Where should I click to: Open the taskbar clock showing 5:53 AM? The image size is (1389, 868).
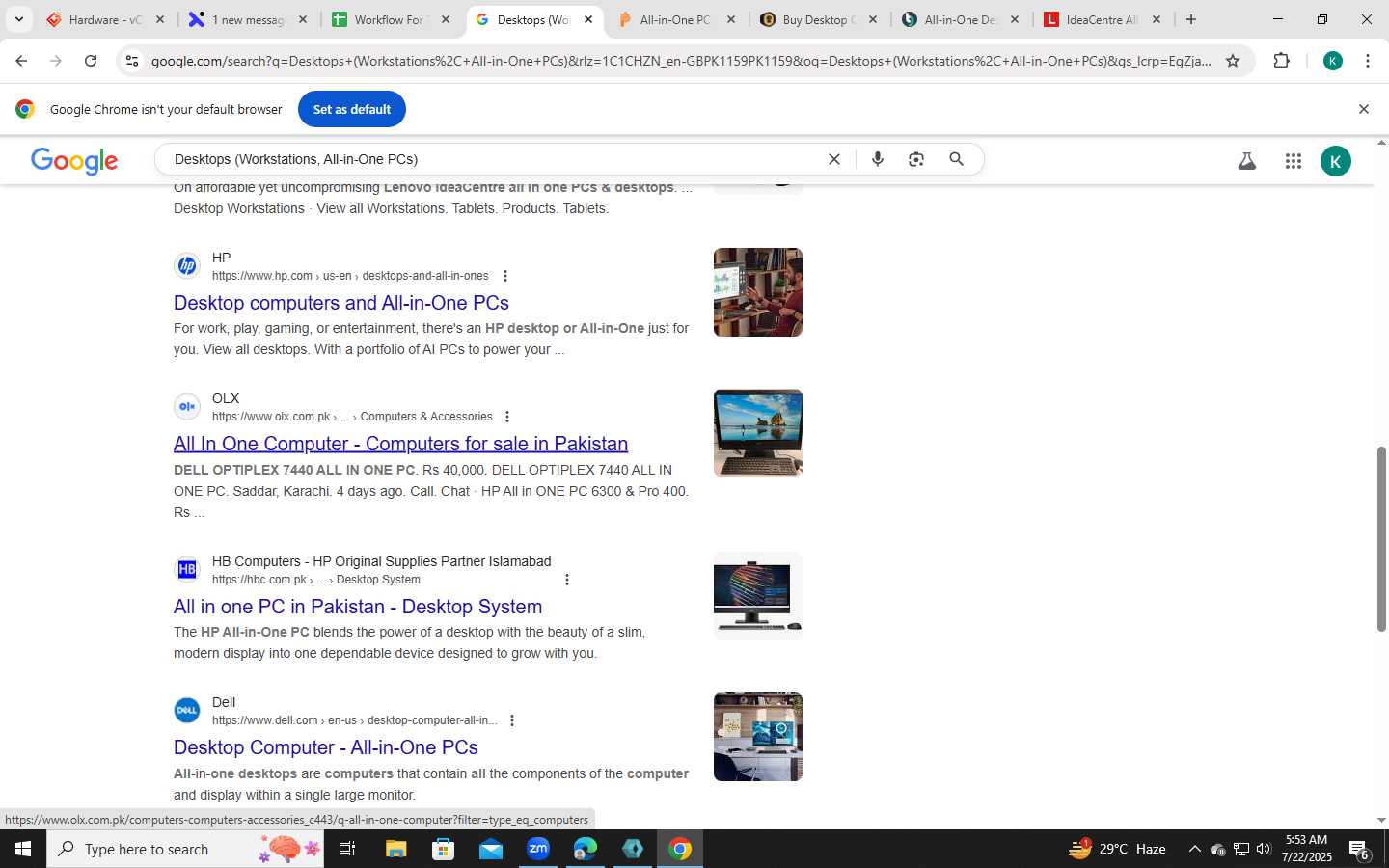tap(1307, 849)
